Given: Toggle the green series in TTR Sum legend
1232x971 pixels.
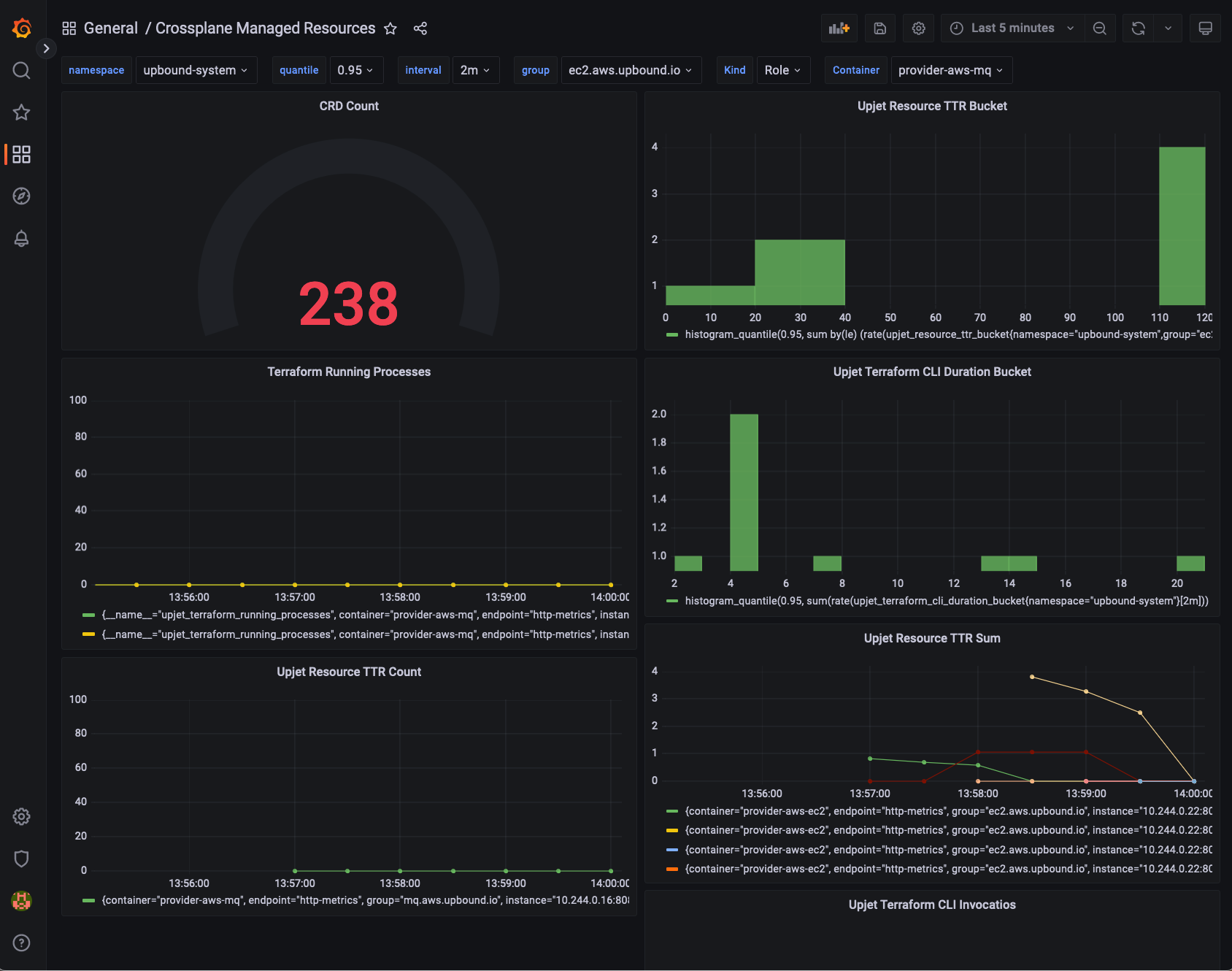Looking at the screenshot, I should [948, 811].
